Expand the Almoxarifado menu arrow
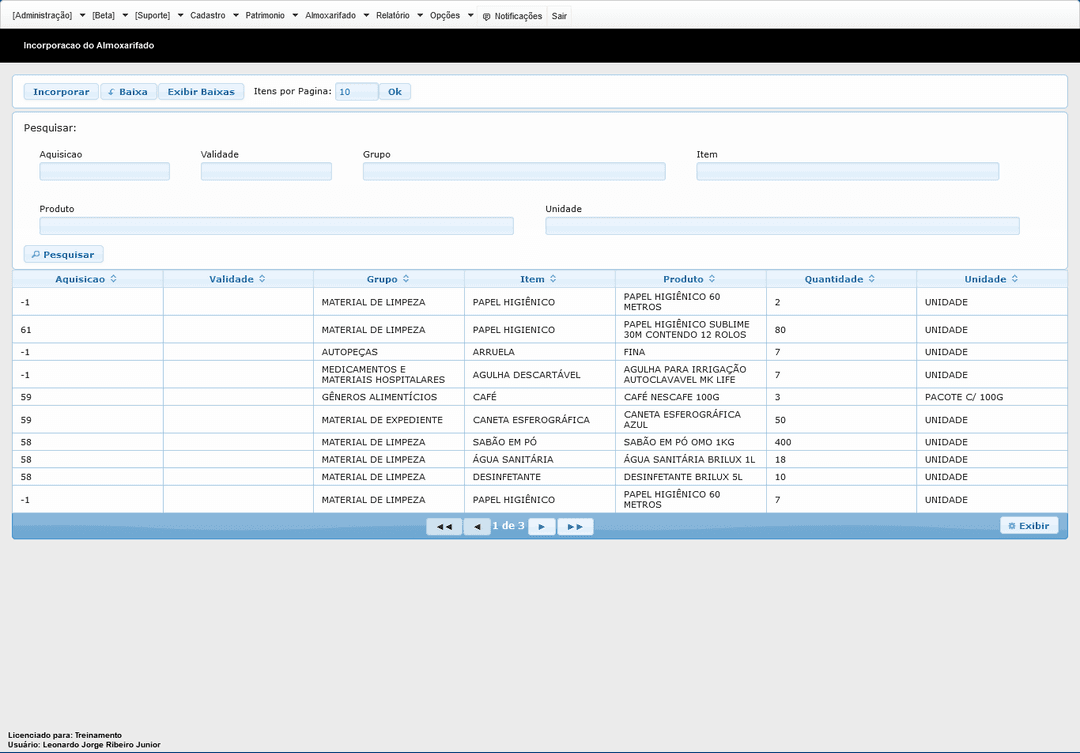 [x=366, y=15]
